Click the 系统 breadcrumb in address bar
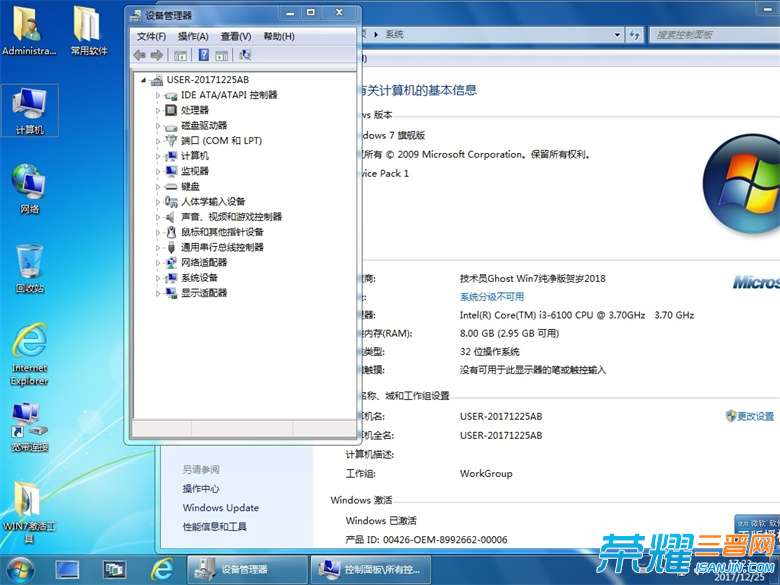 tap(394, 34)
